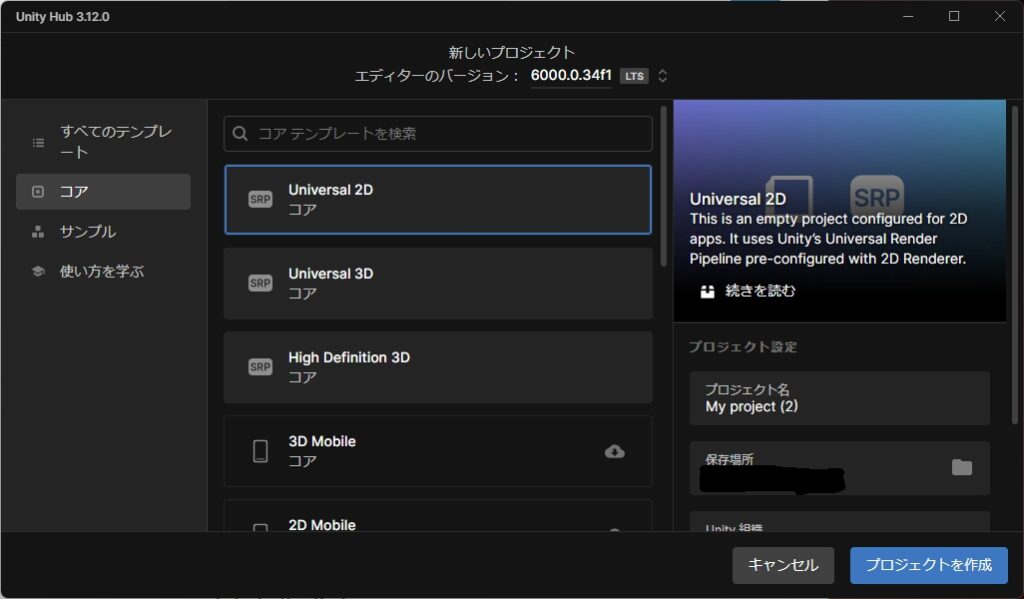Select the Universal 2D template
This screenshot has height=599, width=1024.
438,199
